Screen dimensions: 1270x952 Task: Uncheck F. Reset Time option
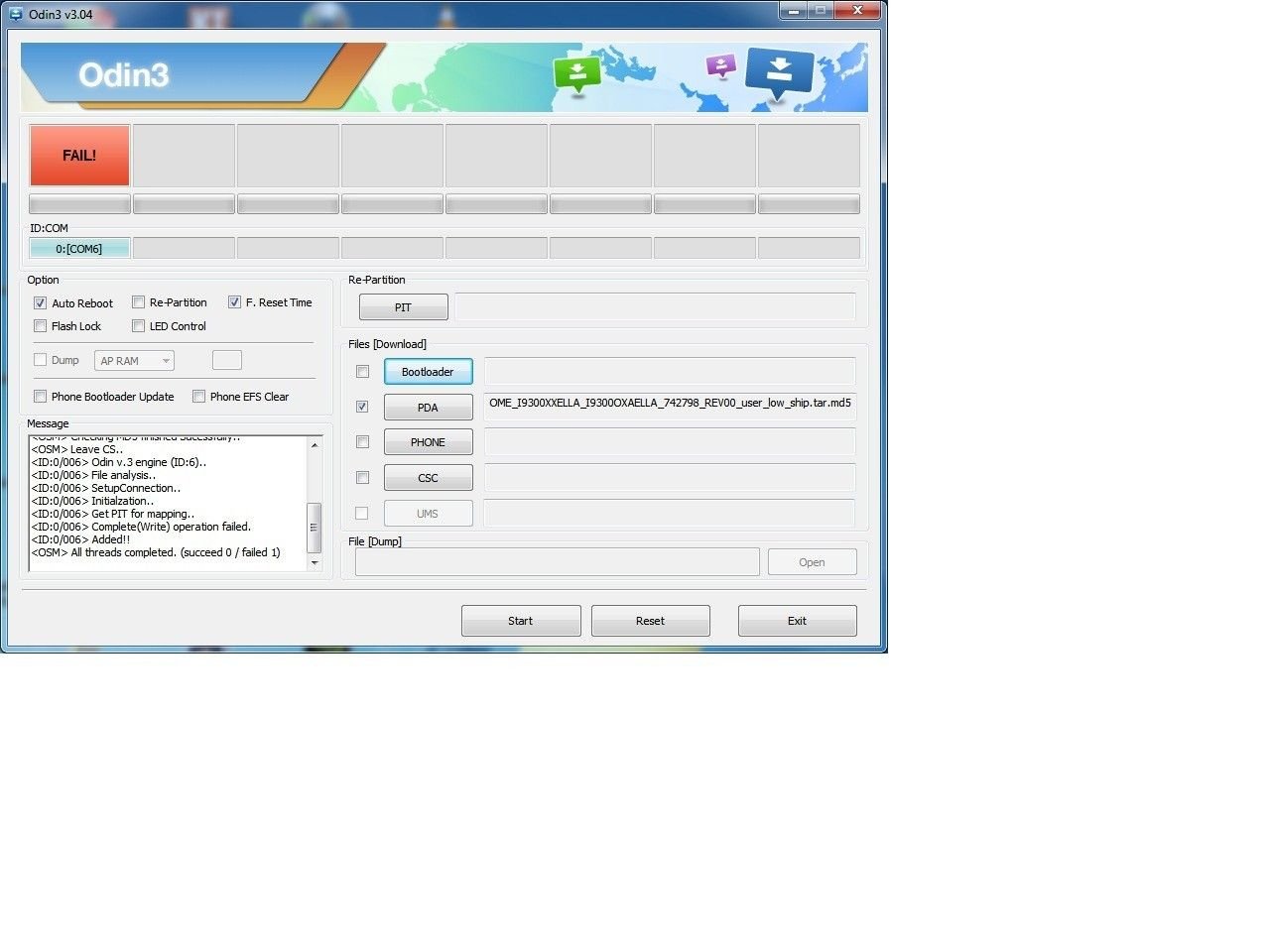point(235,302)
